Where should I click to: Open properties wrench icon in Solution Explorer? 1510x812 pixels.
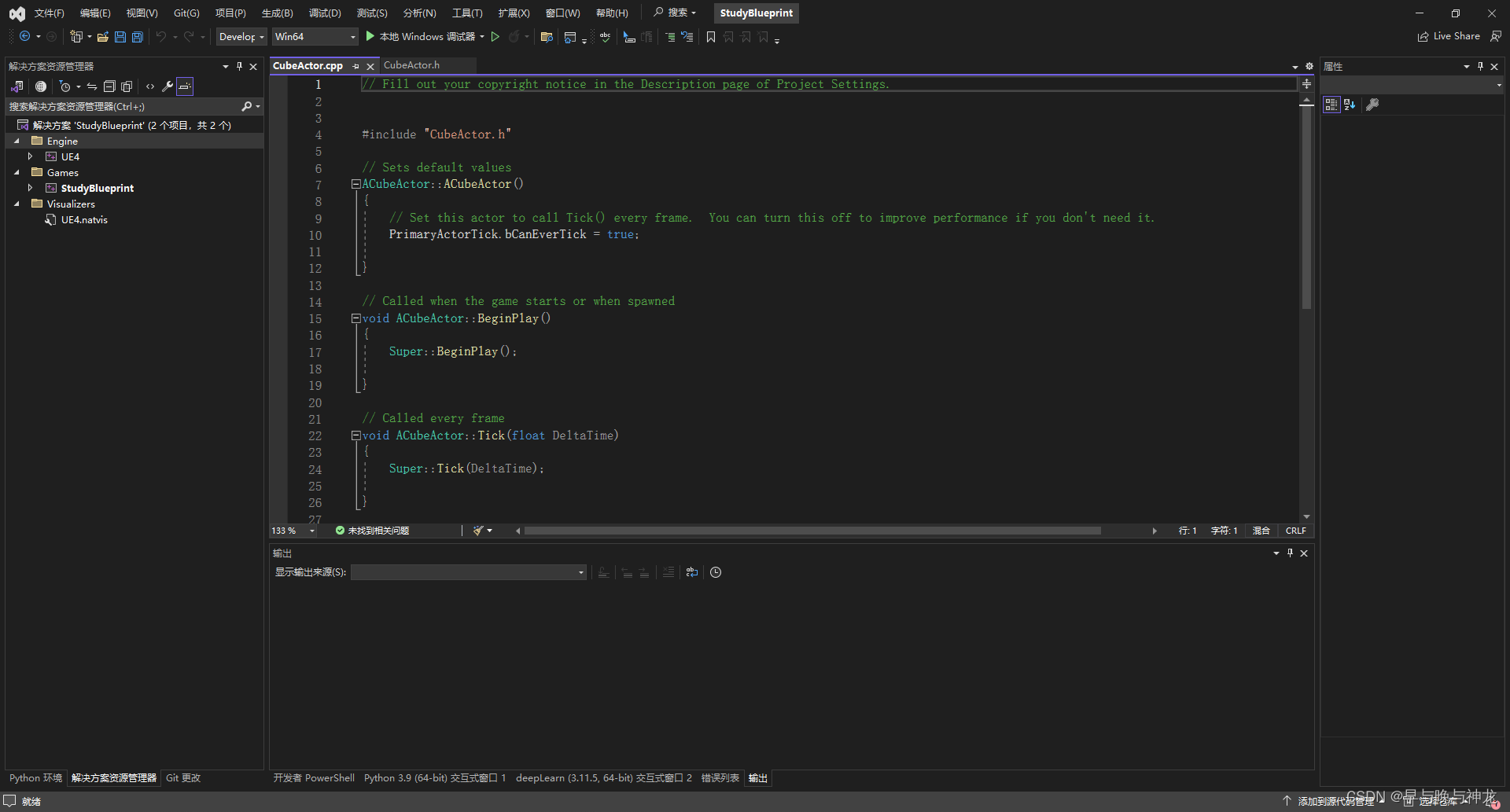[168, 86]
